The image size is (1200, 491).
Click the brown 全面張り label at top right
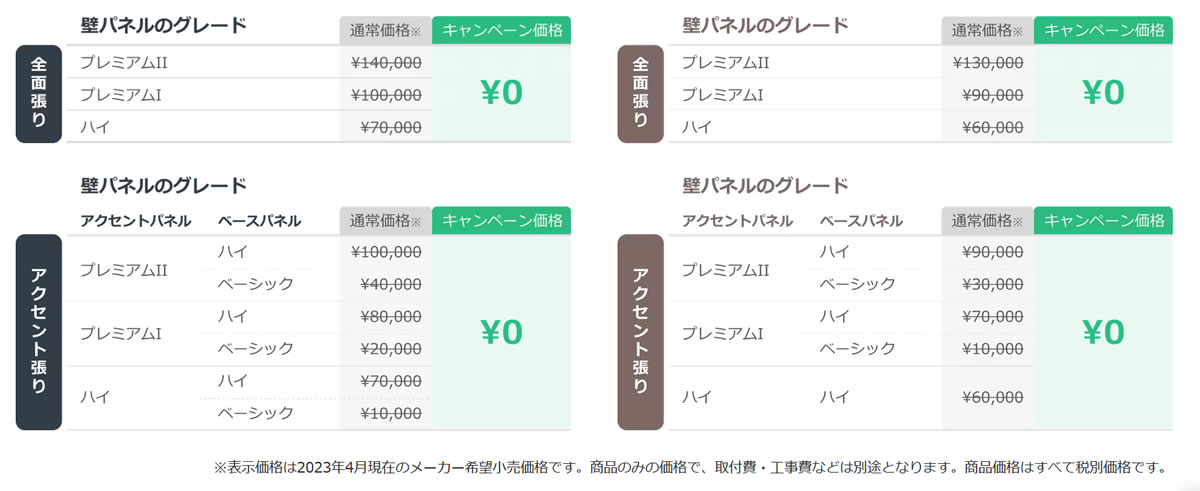pos(640,93)
